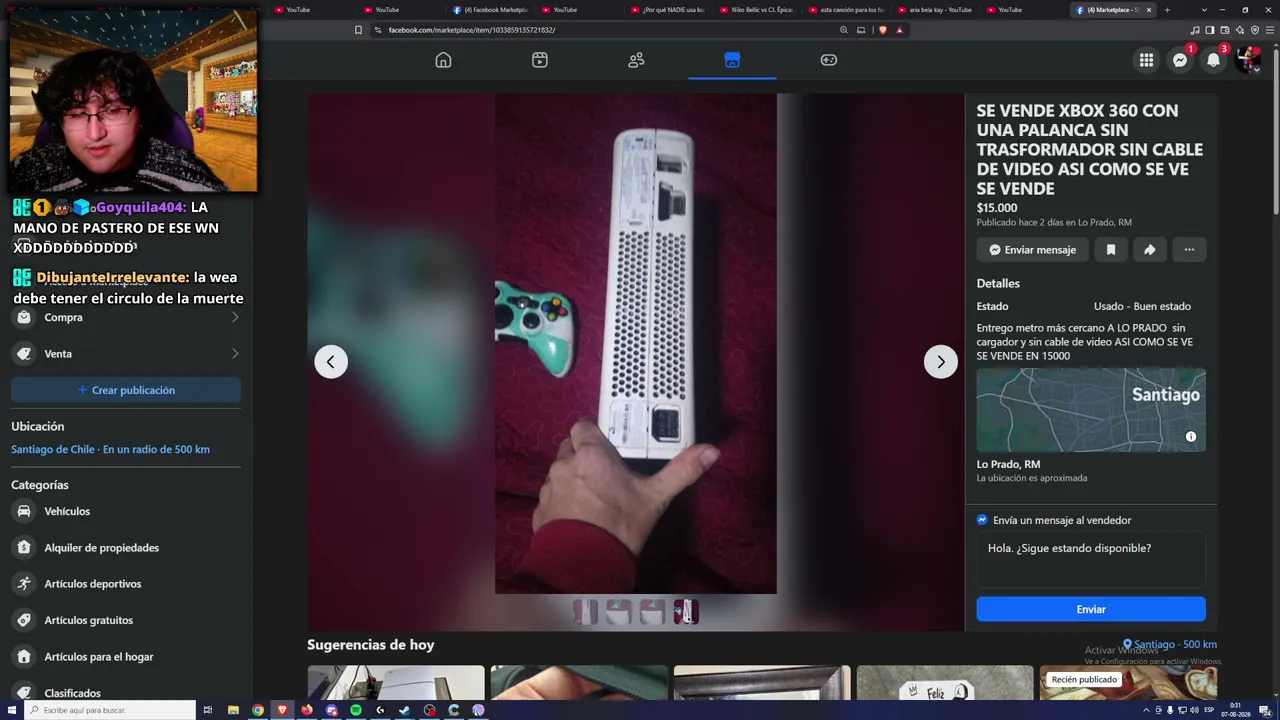
Task: Send the message with Enviar button
Action: [1091, 609]
